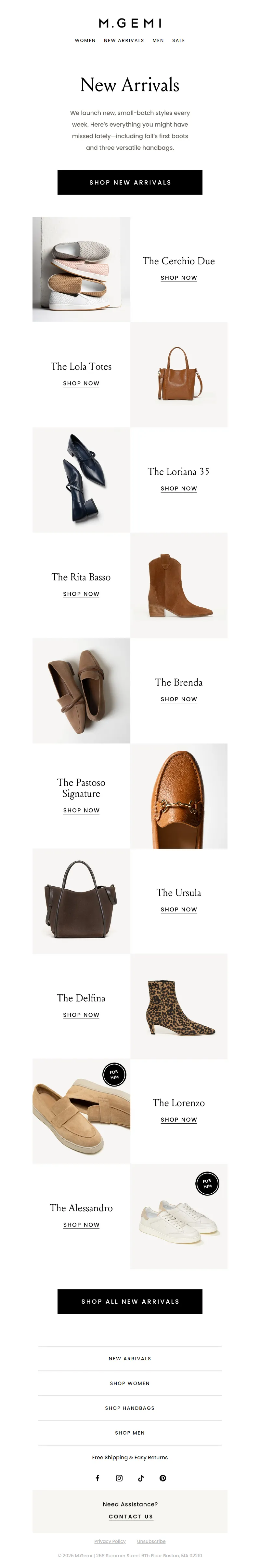Open the SHOP HANDBAGS footer link

pyautogui.click(x=130, y=1408)
